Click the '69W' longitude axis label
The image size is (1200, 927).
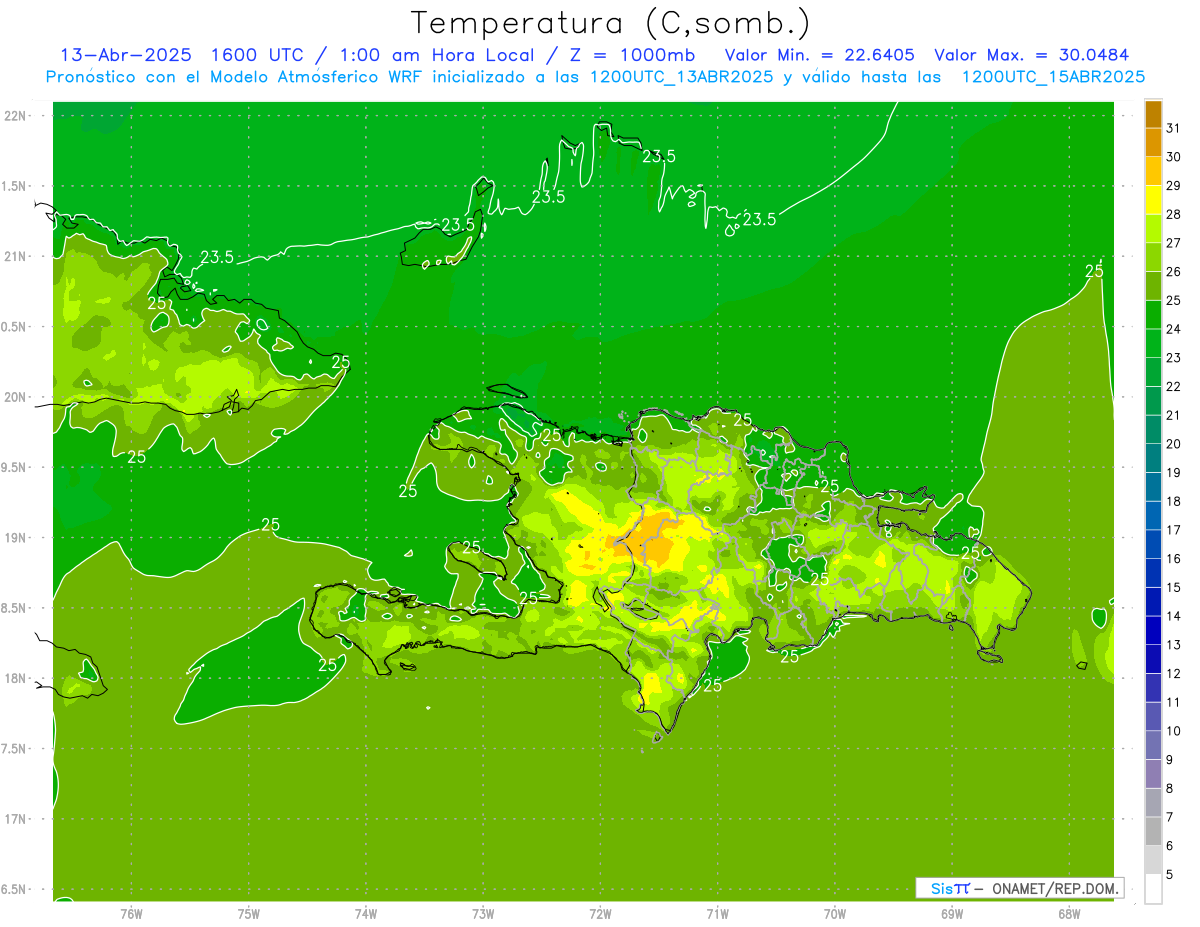coord(952,914)
